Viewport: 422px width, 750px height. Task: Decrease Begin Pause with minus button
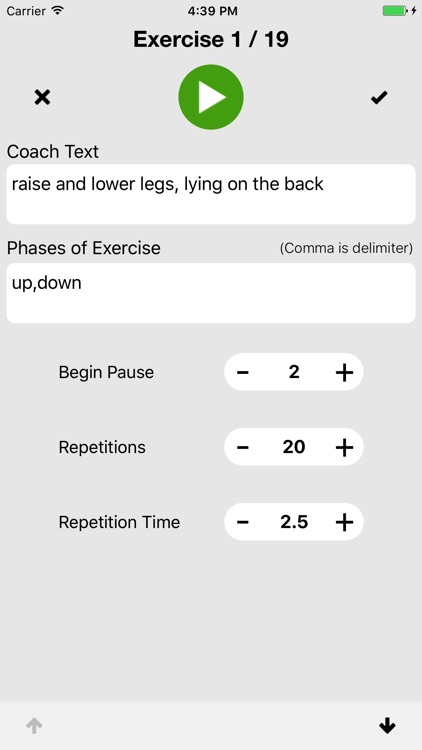(243, 372)
